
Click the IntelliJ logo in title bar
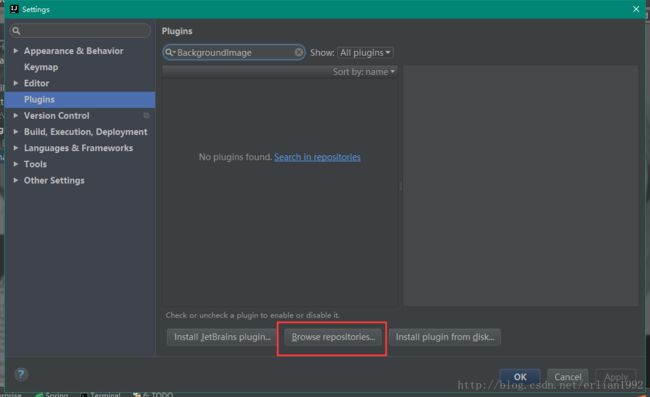[14, 9]
